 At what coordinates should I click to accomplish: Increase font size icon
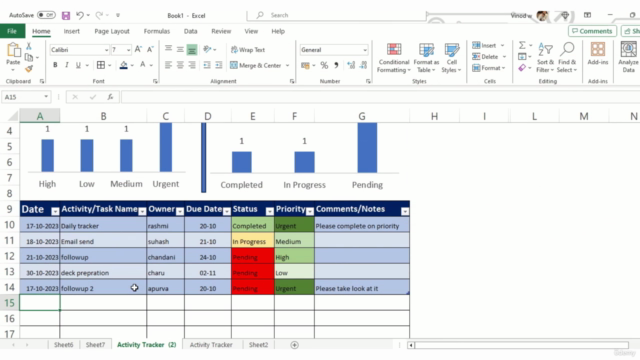point(138,49)
